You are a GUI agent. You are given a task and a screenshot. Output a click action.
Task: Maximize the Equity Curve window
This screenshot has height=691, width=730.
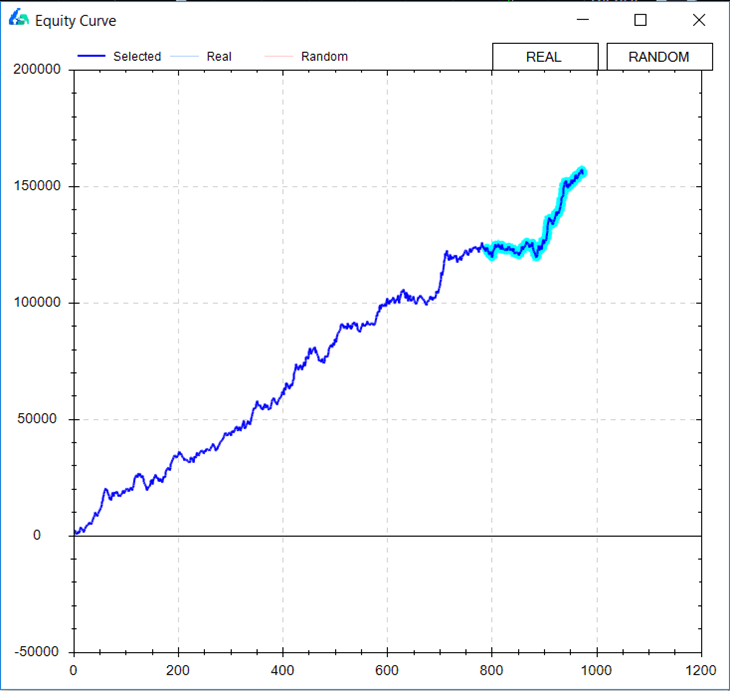coord(641,20)
